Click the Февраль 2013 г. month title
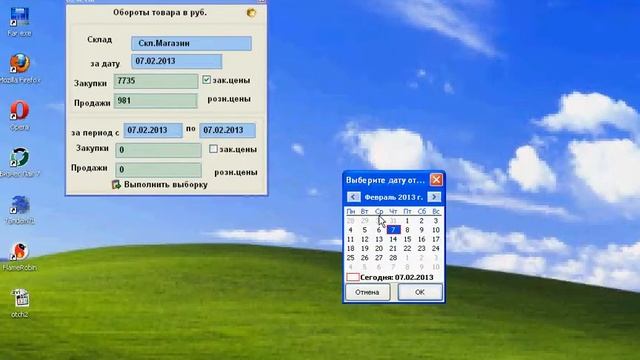The image size is (640, 360). [x=393, y=197]
